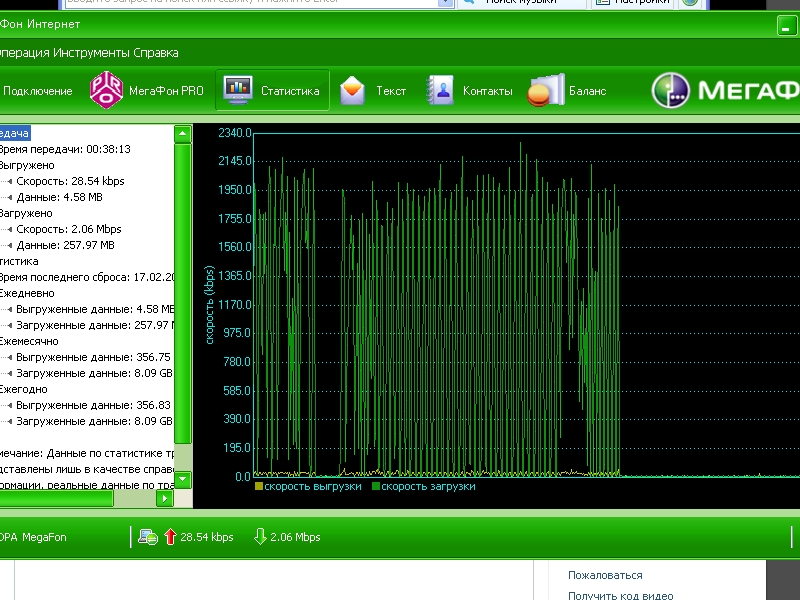Click 28.54 kbps in the status bar

click(207, 537)
